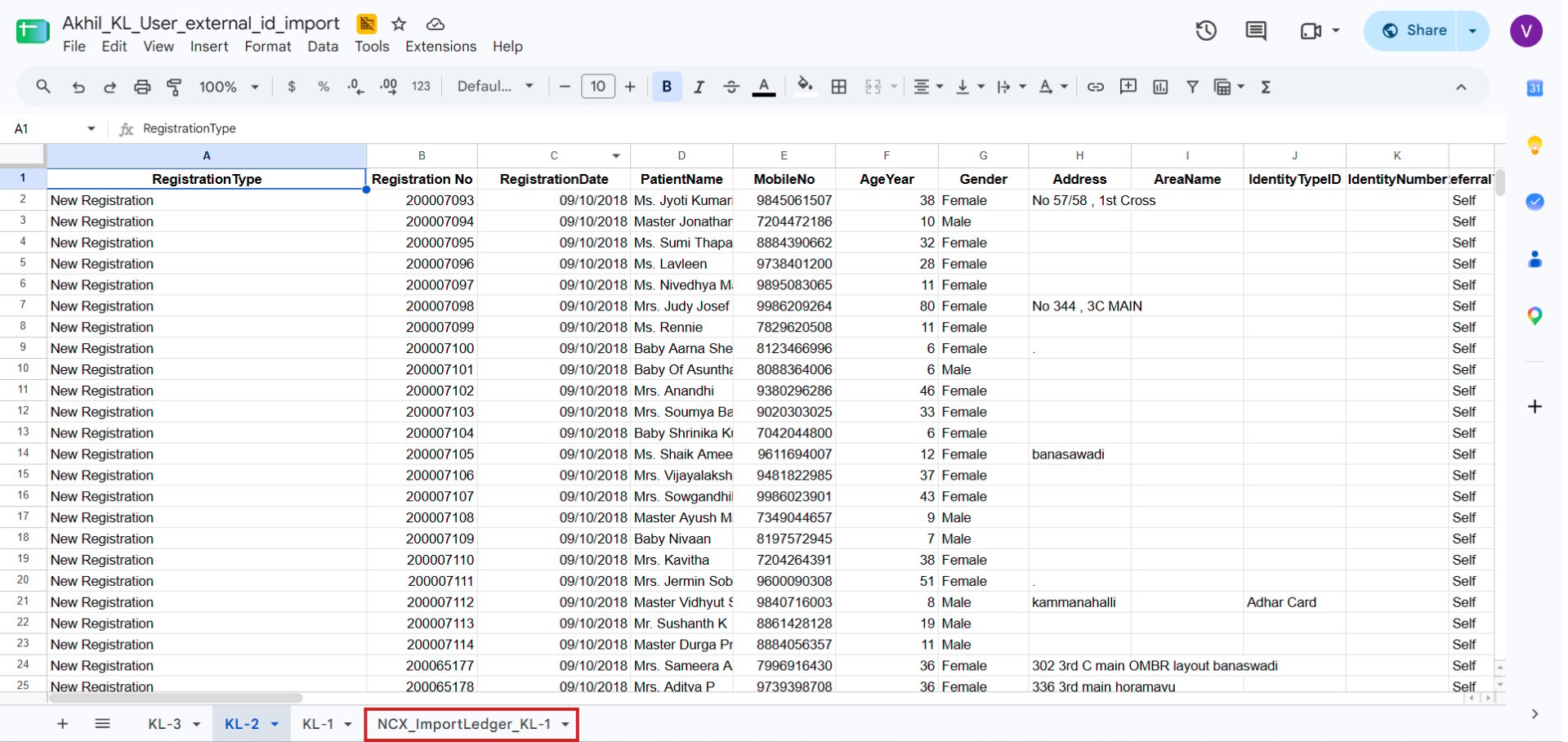Undo the last action
1568x742 pixels.
(78, 87)
